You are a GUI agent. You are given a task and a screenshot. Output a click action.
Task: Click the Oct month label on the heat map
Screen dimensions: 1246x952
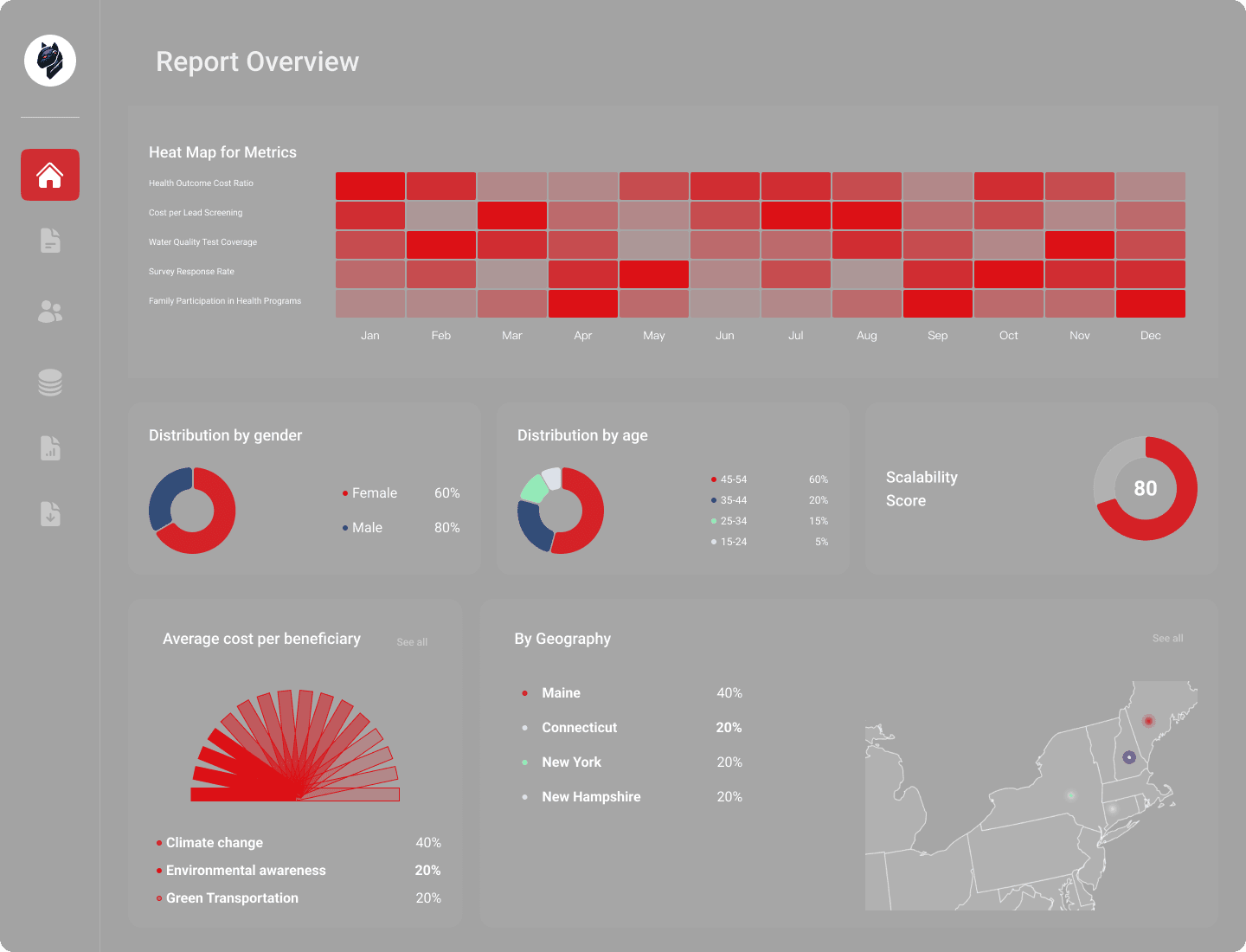click(1009, 336)
